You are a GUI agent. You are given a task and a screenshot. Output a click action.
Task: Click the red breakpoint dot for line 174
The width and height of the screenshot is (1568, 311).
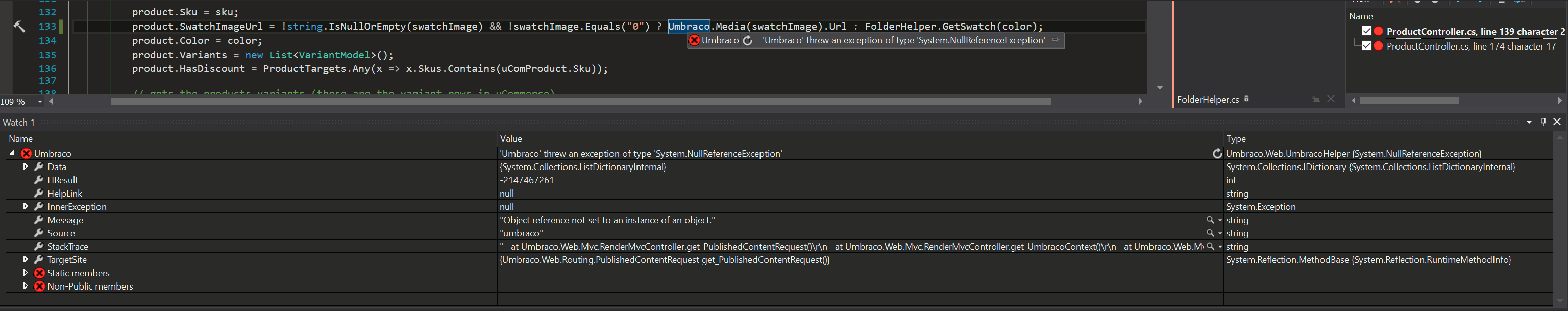(1379, 45)
